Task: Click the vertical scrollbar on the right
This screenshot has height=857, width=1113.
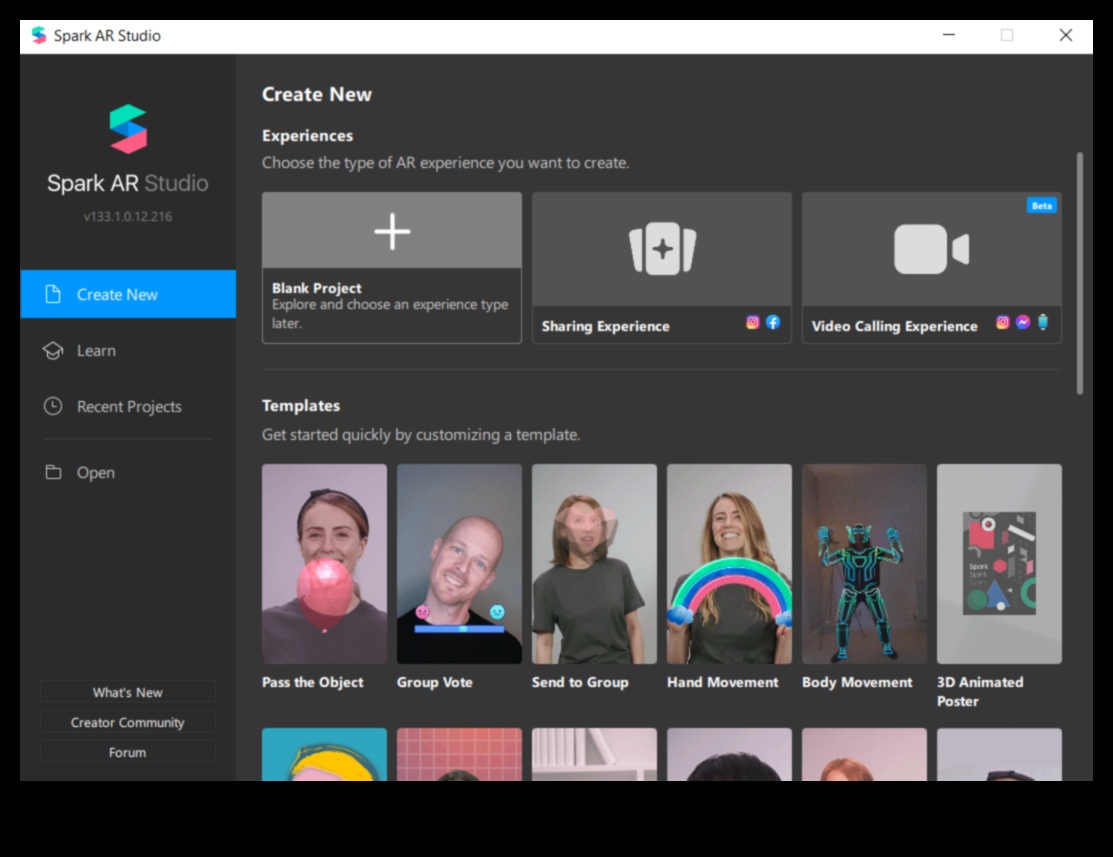Action: point(1079,273)
